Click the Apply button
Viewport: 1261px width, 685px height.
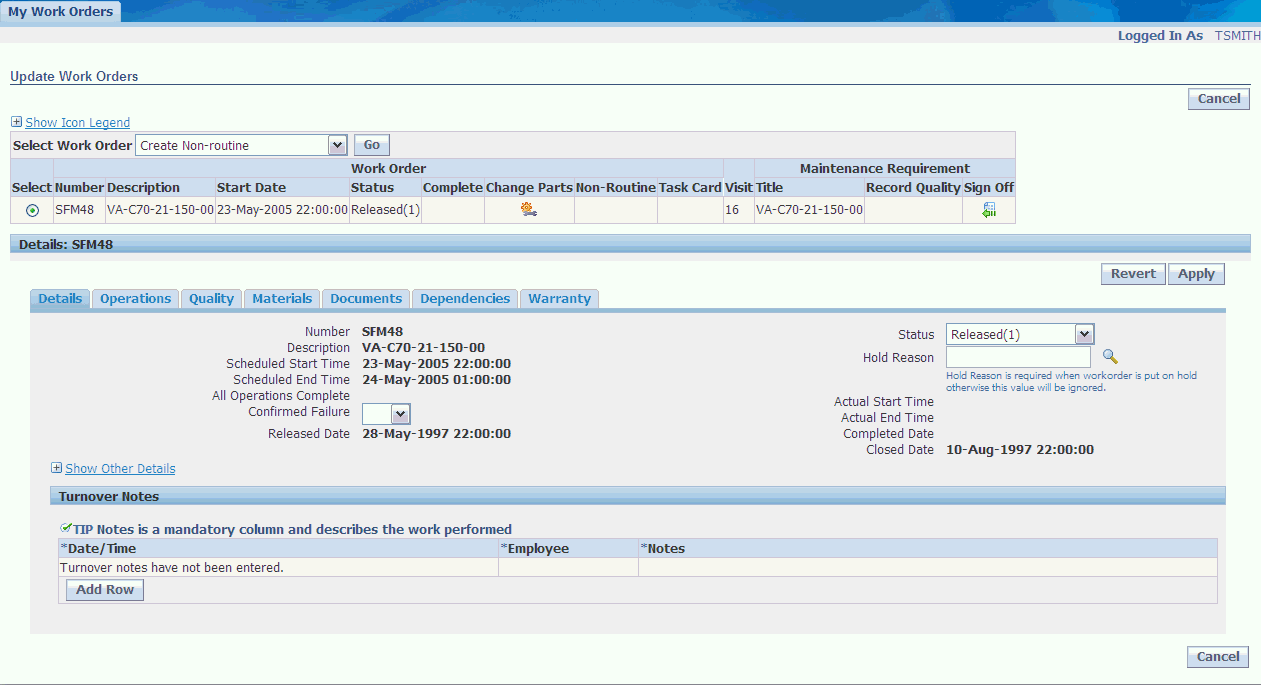point(1196,274)
